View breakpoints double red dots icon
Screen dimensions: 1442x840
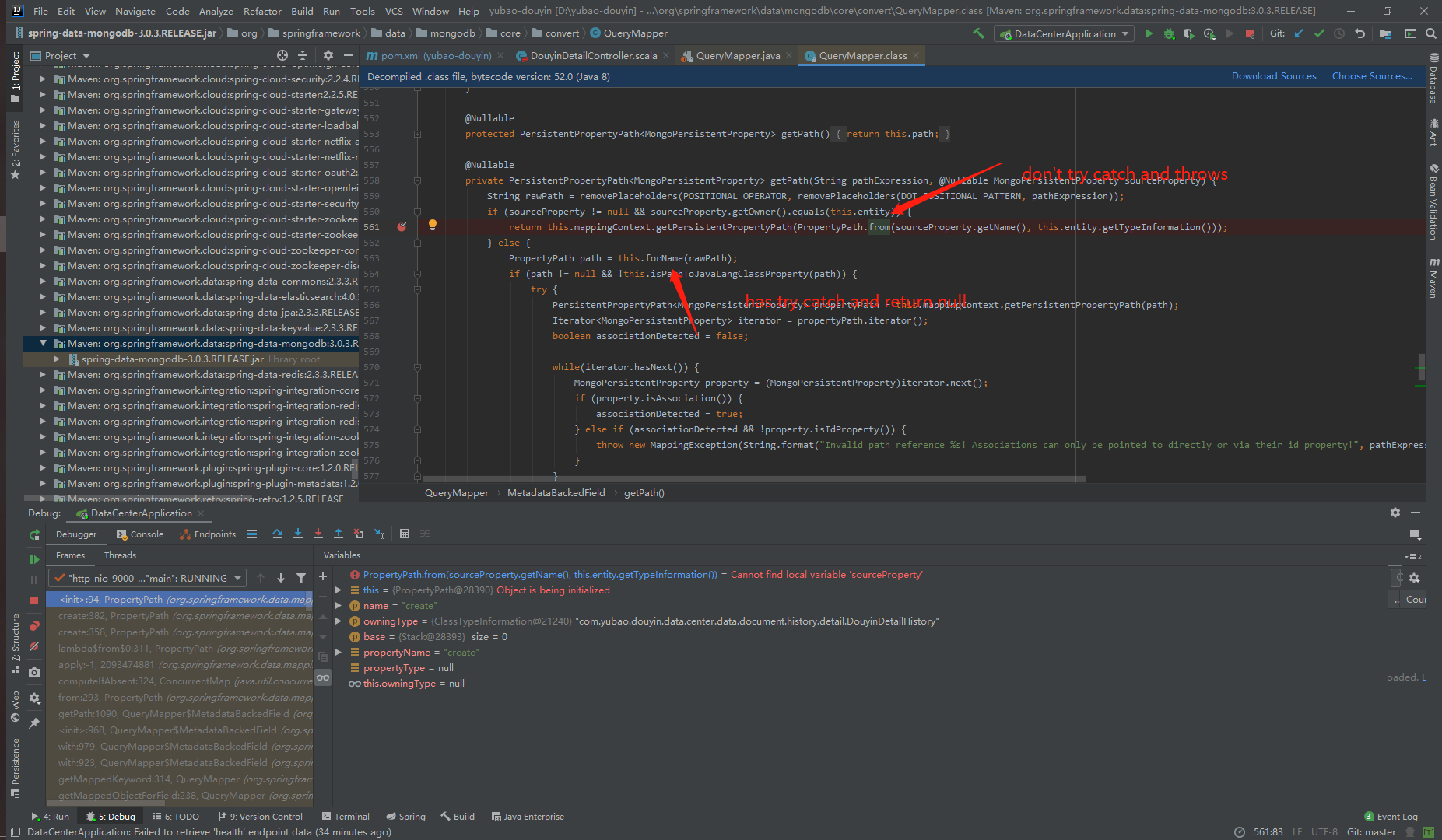(34, 625)
